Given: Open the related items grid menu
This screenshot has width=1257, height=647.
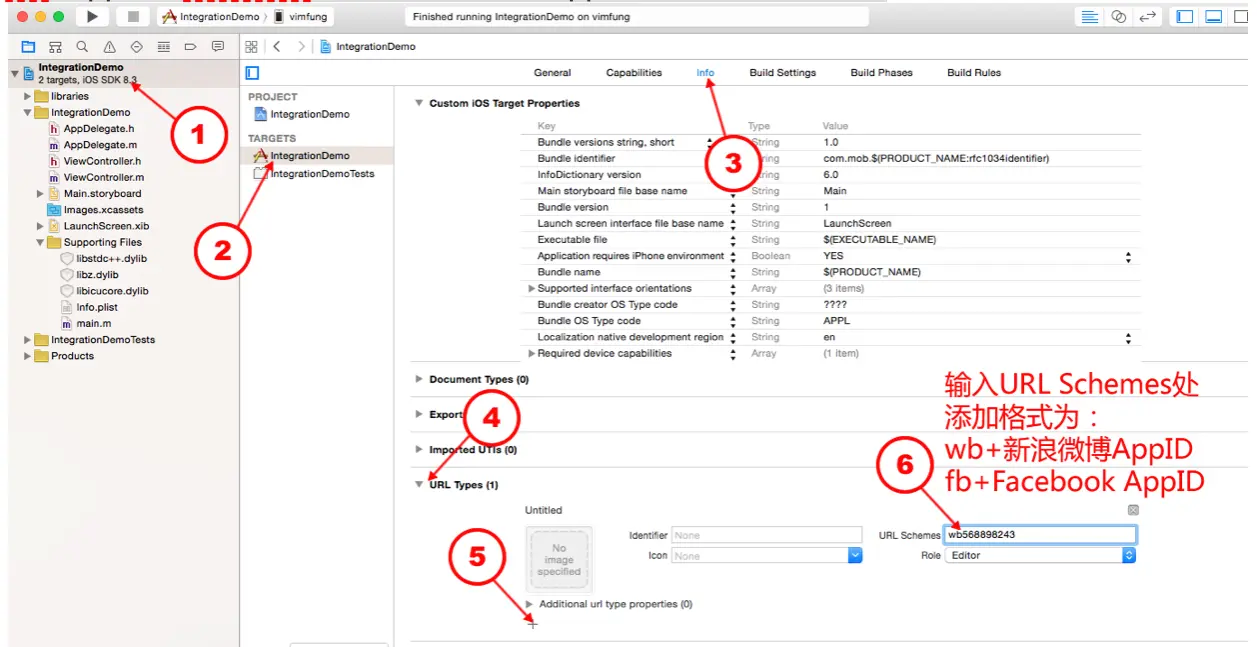Looking at the screenshot, I should [x=251, y=47].
